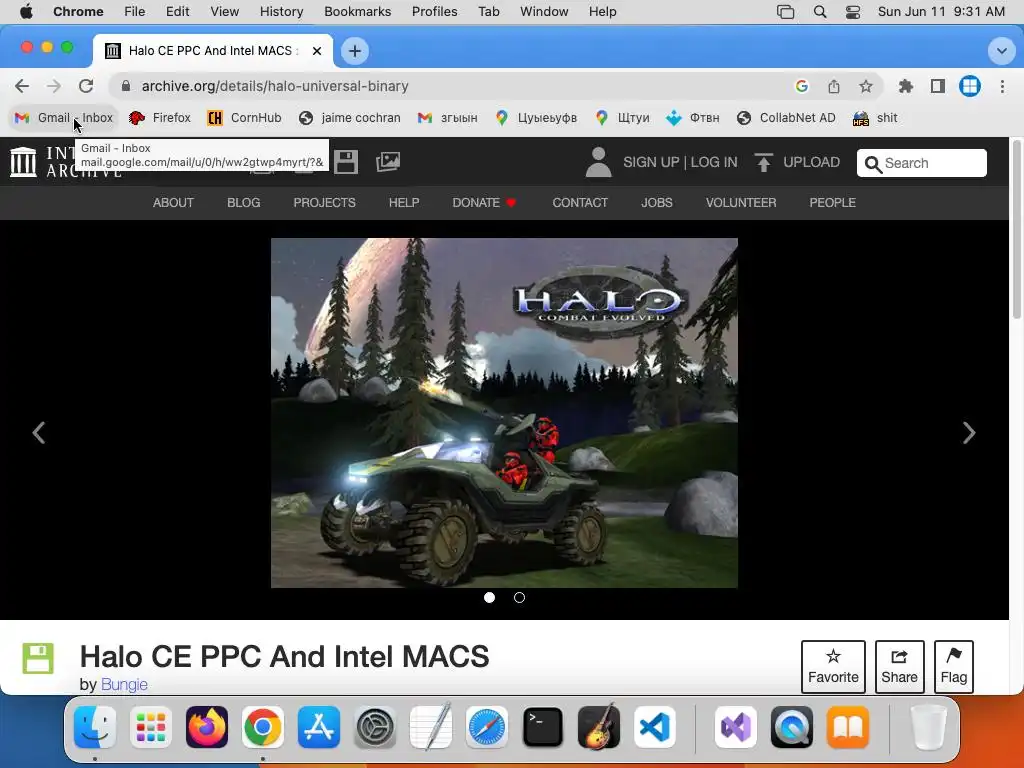
Task: Click the LOG IN link
Action: 714,162
